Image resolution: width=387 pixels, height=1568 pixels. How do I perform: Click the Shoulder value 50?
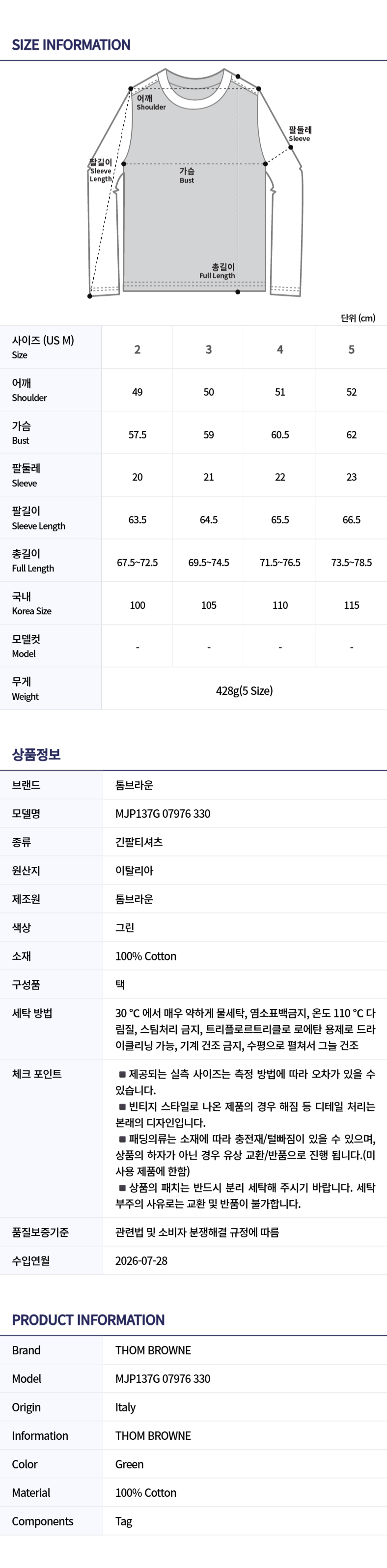tap(209, 392)
